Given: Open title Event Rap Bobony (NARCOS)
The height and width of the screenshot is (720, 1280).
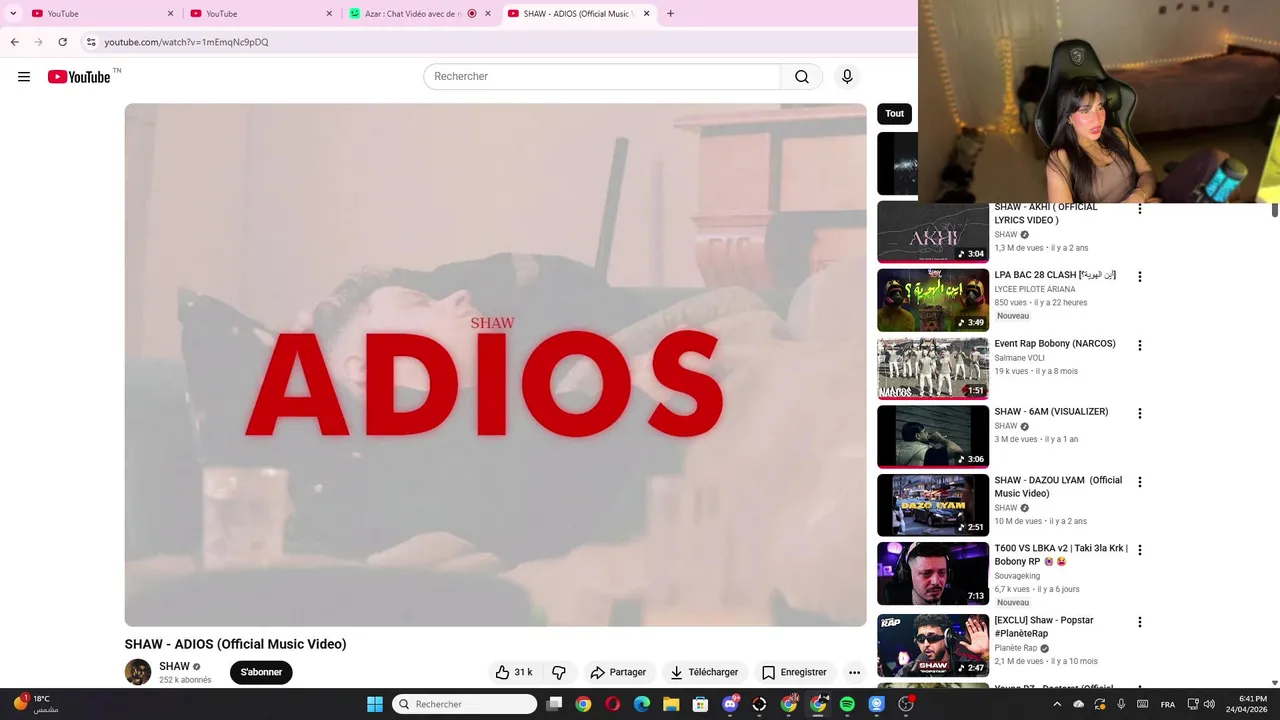Looking at the screenshot, I should pyautogui.click(x=1055, y=344).
